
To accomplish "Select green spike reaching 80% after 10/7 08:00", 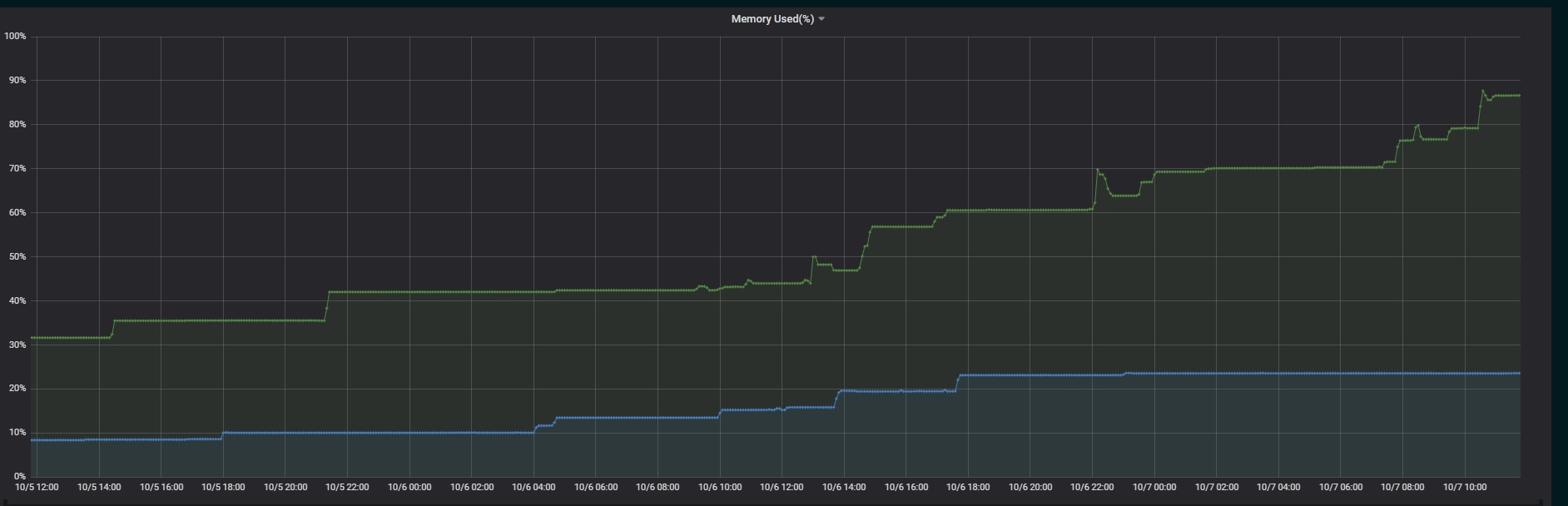I will [x=1417, y=126].
